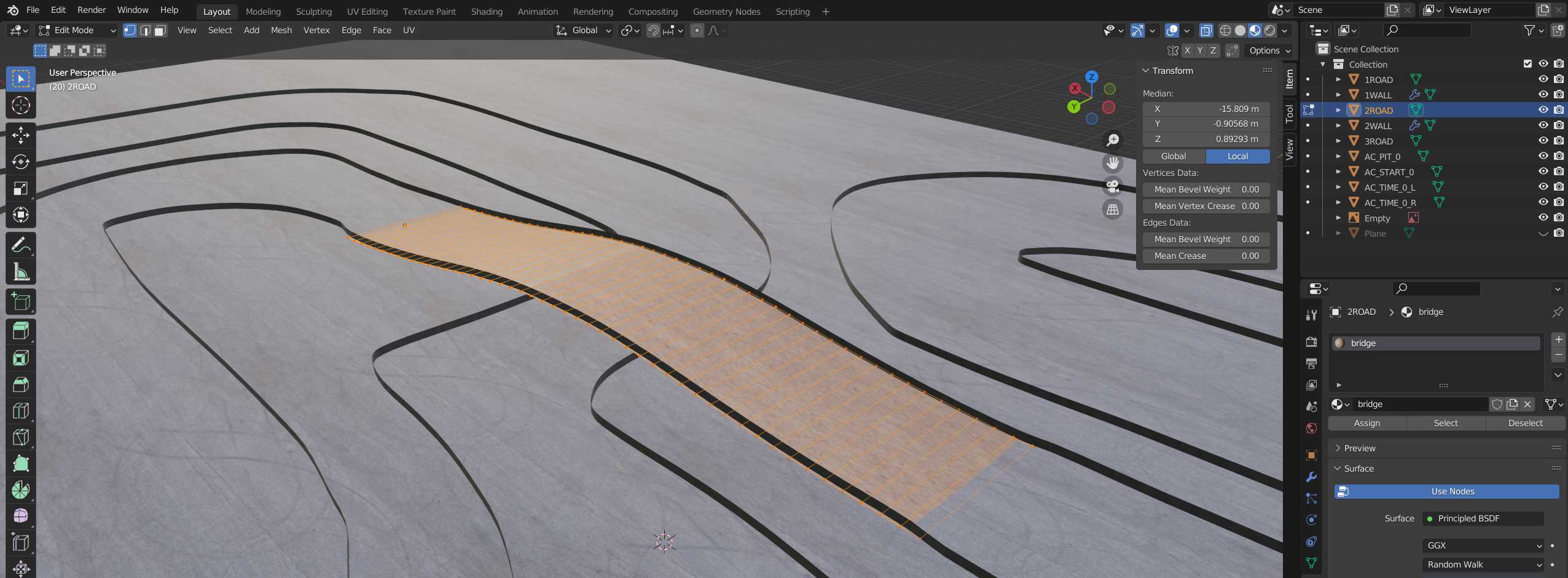Select the Loop Cut tool
The image size is (1568, 578).
21,411
